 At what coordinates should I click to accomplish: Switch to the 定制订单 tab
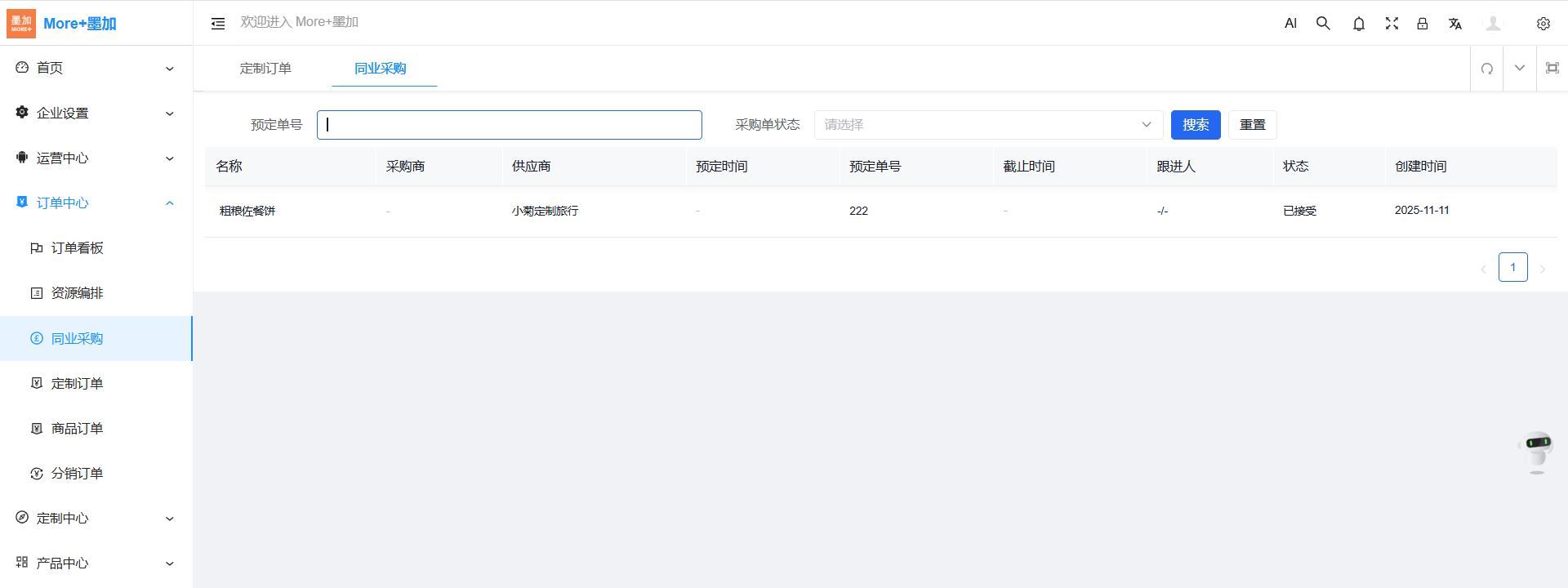(x=265, y=69)
